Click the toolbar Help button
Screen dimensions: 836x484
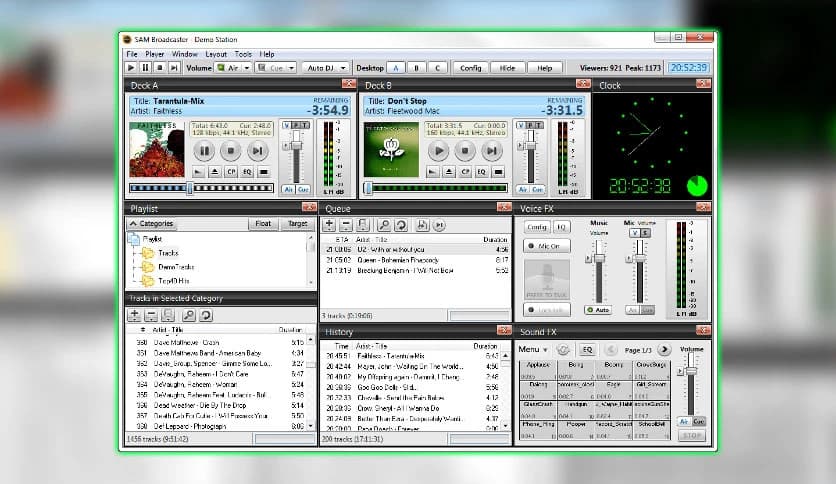click(x=544, y=68)
